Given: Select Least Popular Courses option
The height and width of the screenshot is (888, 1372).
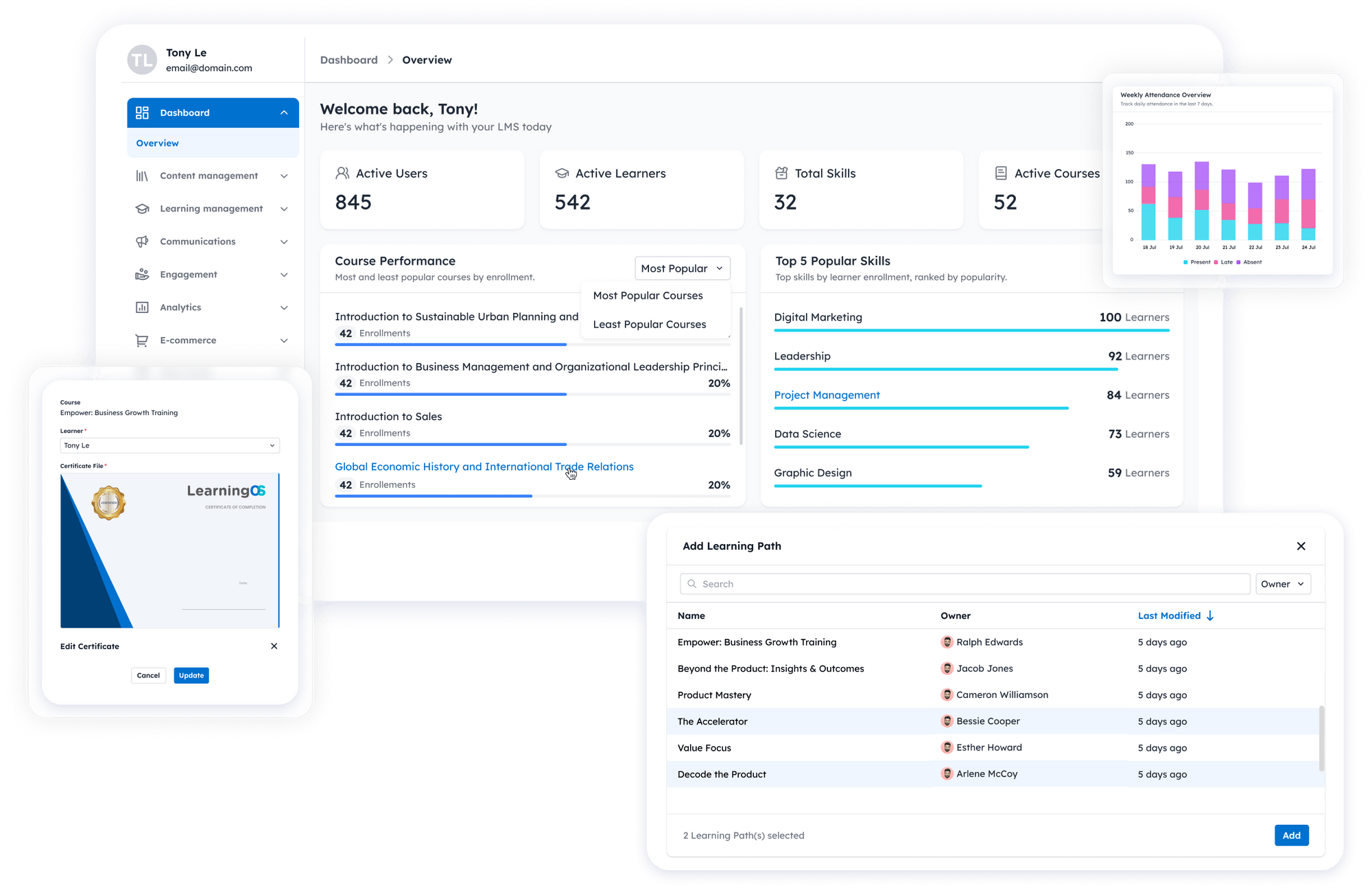Looking at the screenshot, I should 649,324.
